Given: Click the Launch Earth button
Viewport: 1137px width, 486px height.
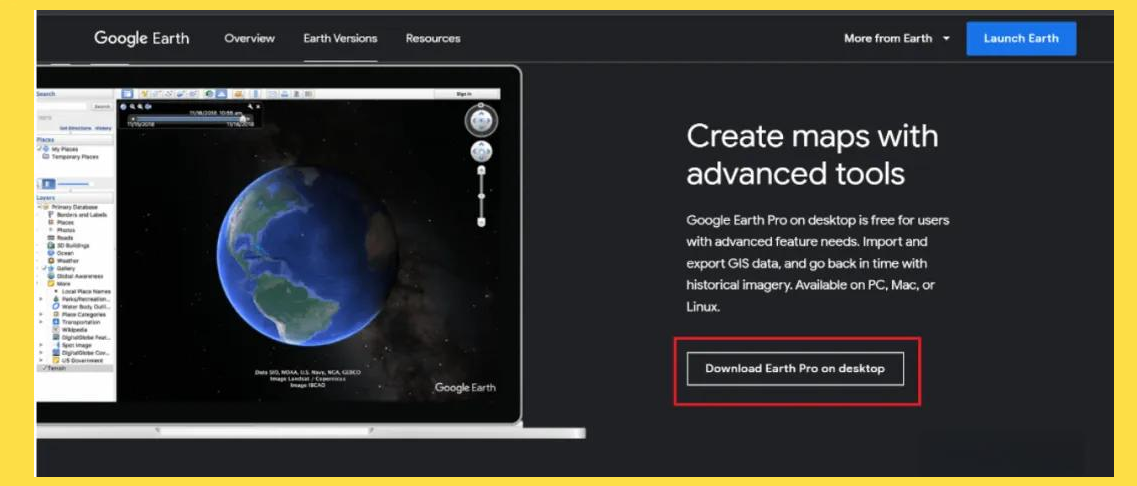Looking at the screenshot, I should pos(1021,38).
